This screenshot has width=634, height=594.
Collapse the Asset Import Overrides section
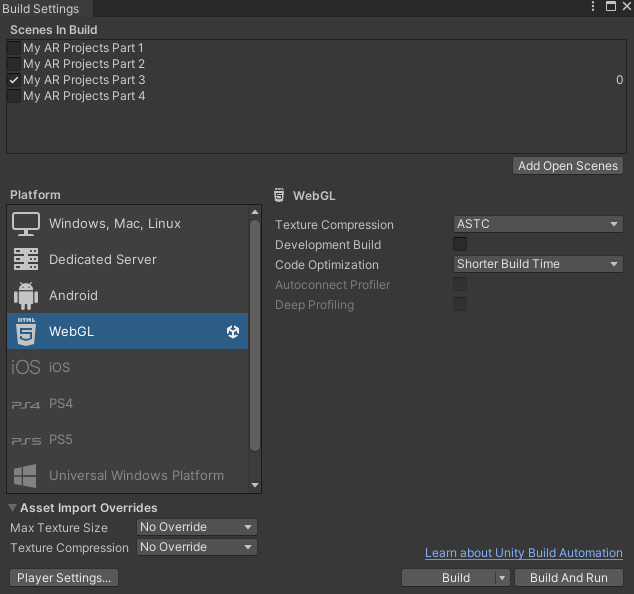pos(13,508)
